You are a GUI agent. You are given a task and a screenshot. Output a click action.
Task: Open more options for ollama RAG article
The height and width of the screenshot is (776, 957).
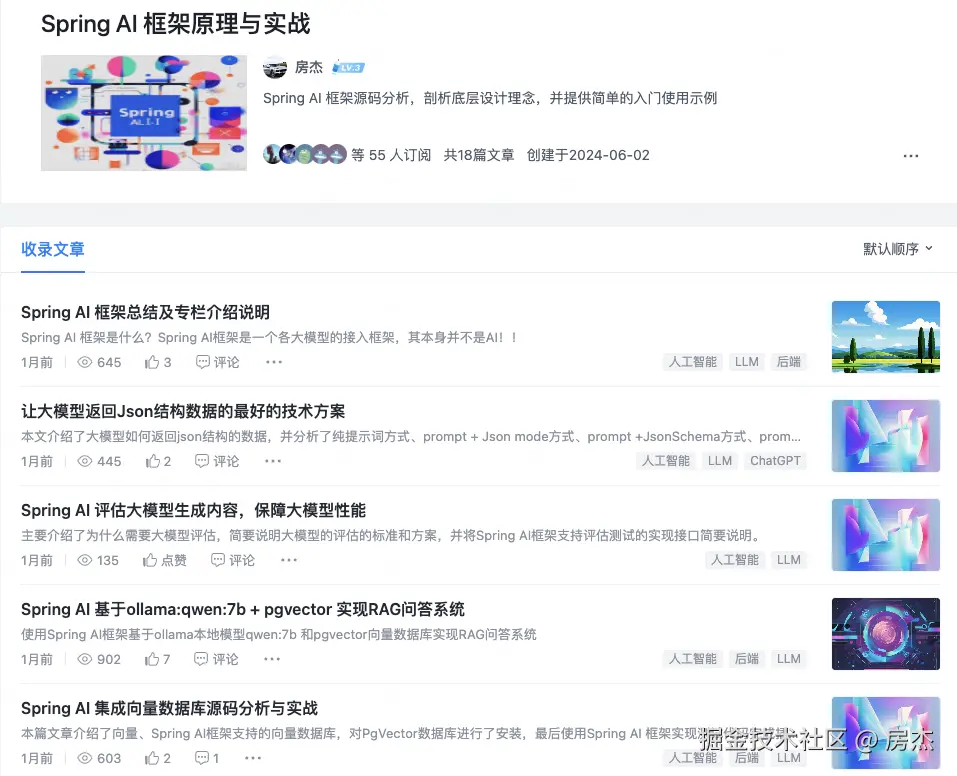tap(272, 659)
